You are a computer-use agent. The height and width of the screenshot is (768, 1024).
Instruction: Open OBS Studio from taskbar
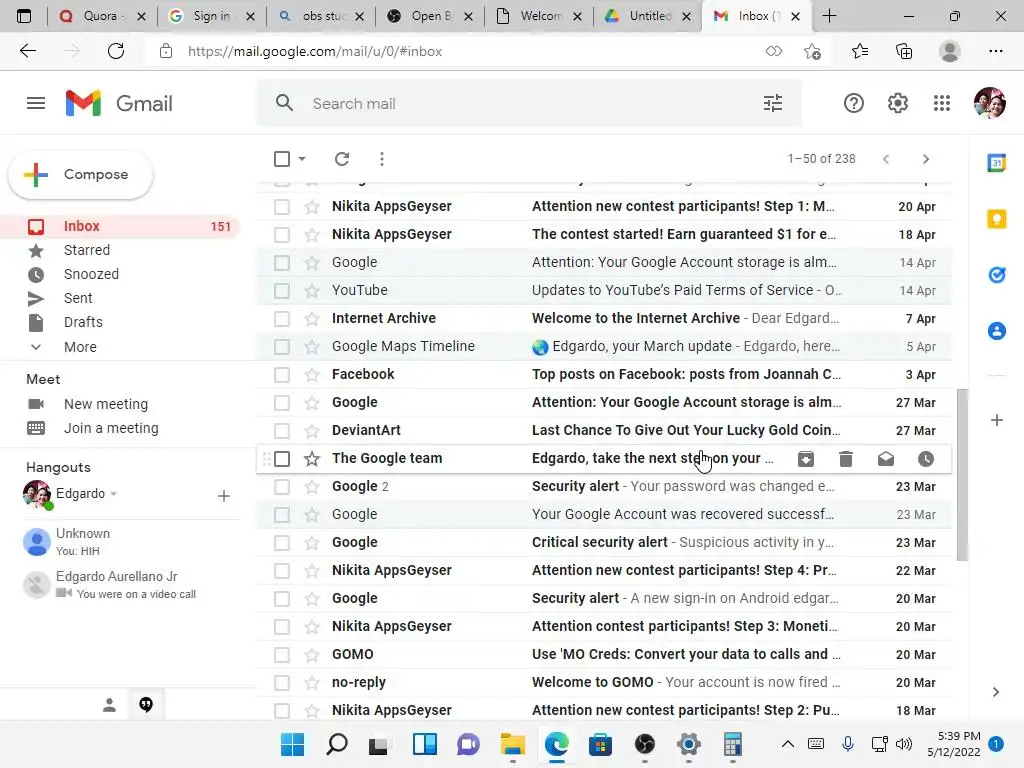coord(645,744)
